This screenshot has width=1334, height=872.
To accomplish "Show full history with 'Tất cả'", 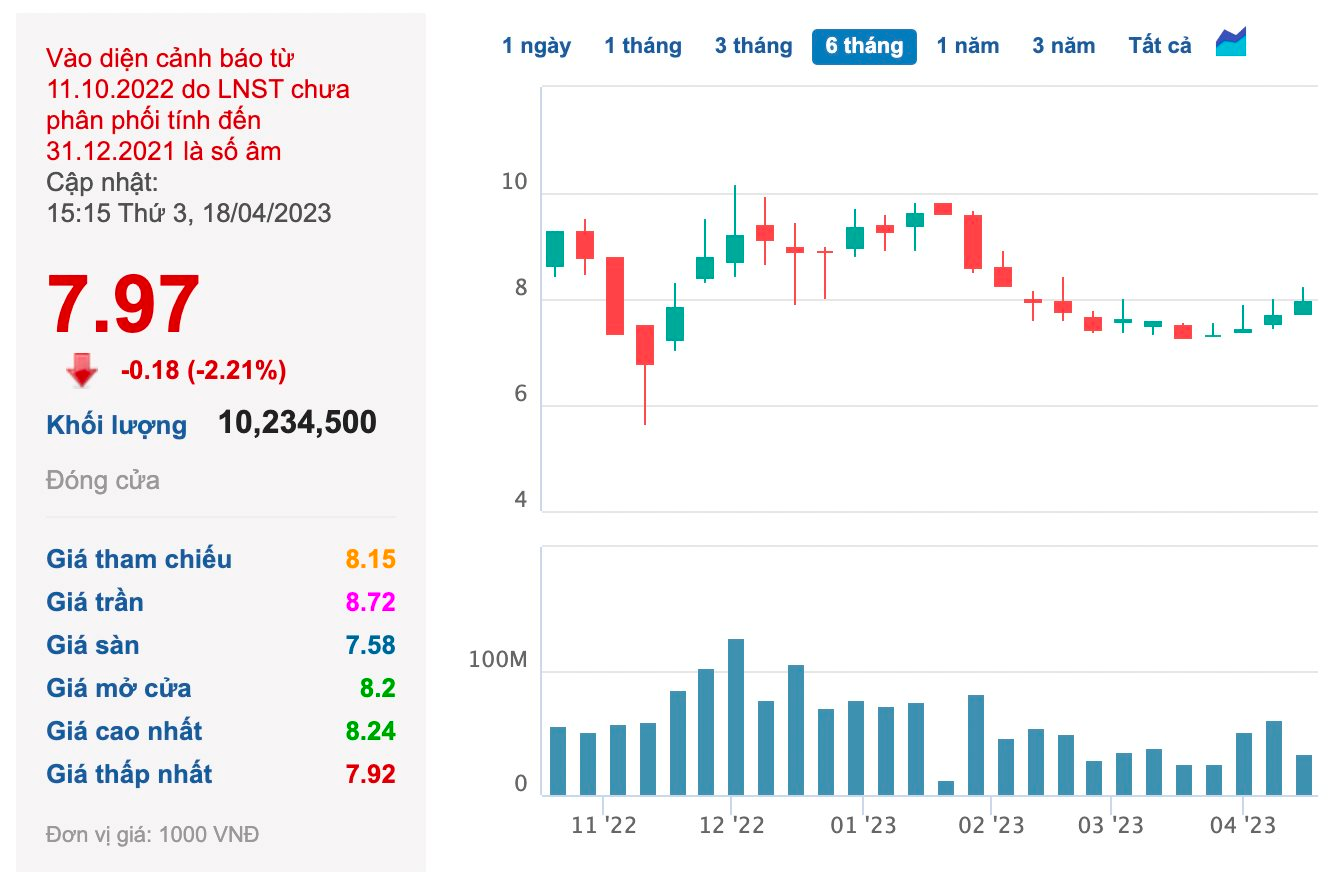I will tap(1160, 46).
